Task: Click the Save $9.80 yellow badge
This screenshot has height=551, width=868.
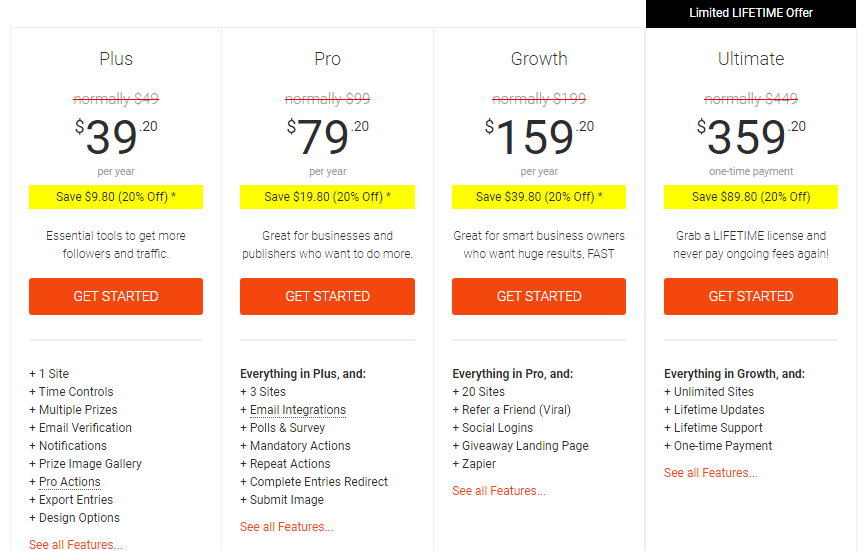Action: point(116,197)
